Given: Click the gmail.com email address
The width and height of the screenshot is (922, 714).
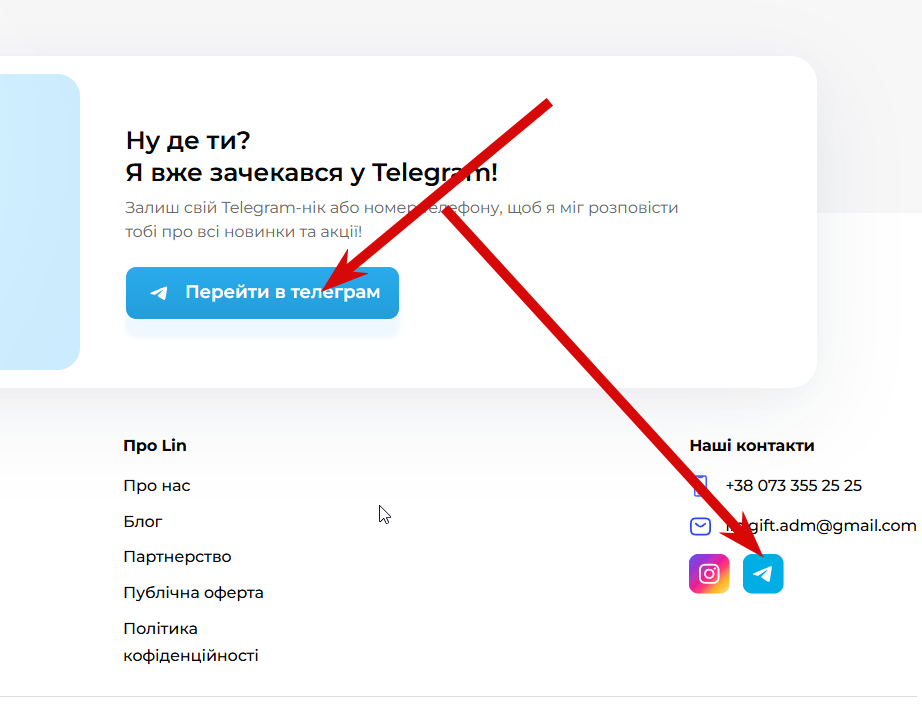Looking at the screenshot, I should [x=821, y=526].
